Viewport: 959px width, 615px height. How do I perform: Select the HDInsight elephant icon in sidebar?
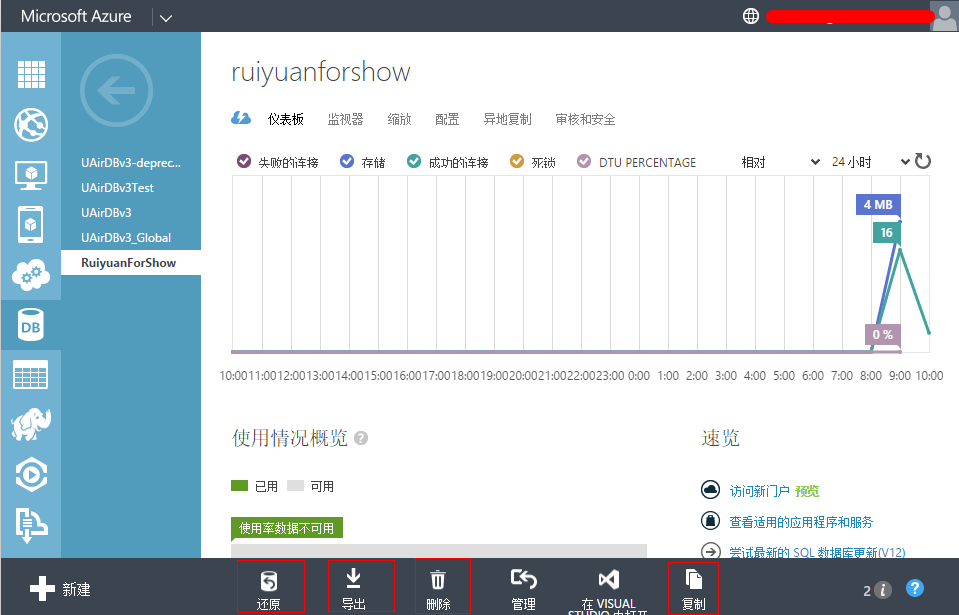33,425
